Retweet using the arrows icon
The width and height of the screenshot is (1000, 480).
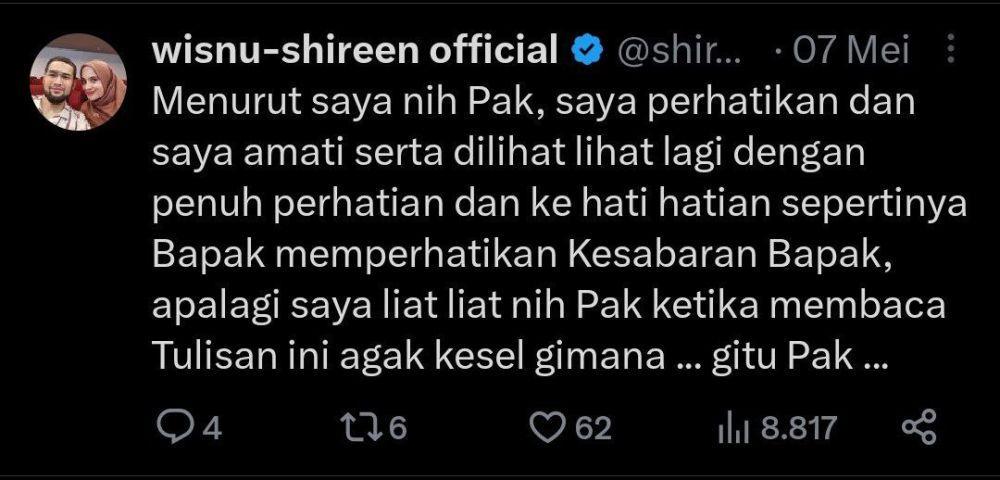click(x=362, y=428)
